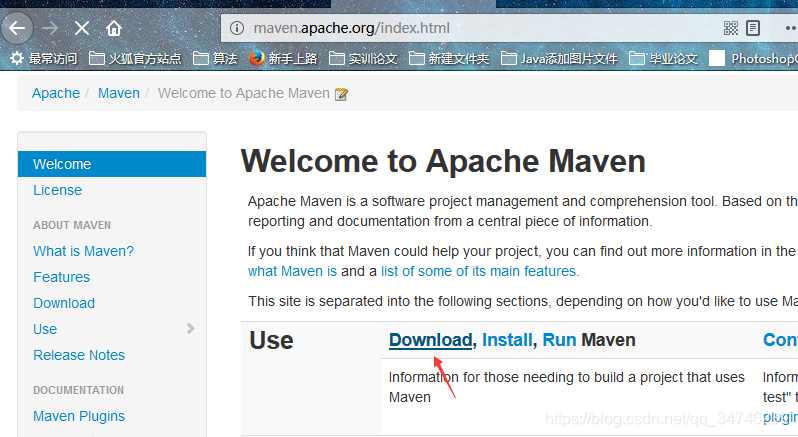Click the forward navigation arrow

click(x=50, y=28)
